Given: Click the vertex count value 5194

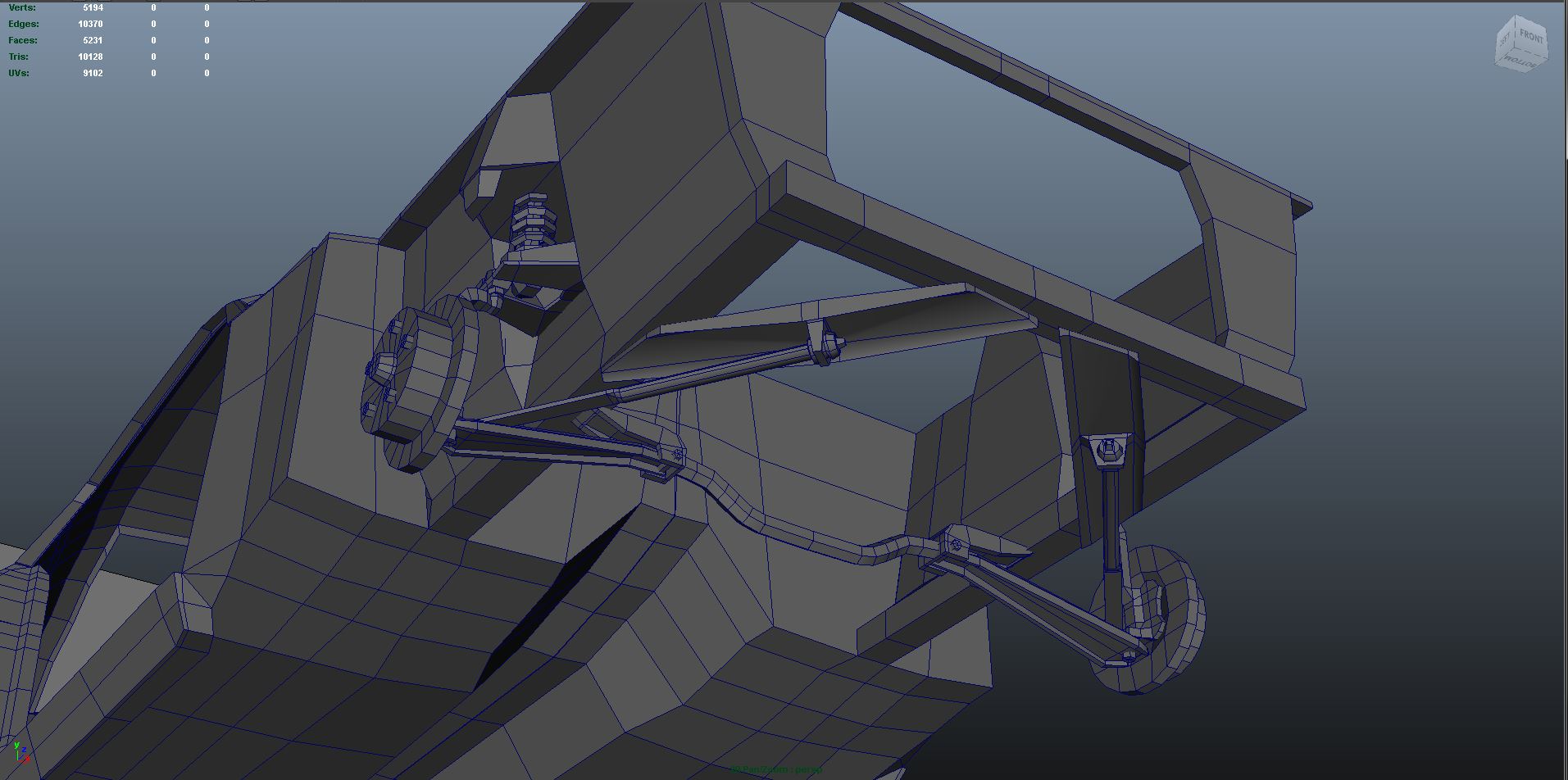Looking at the screenshot, I should 93,7.
